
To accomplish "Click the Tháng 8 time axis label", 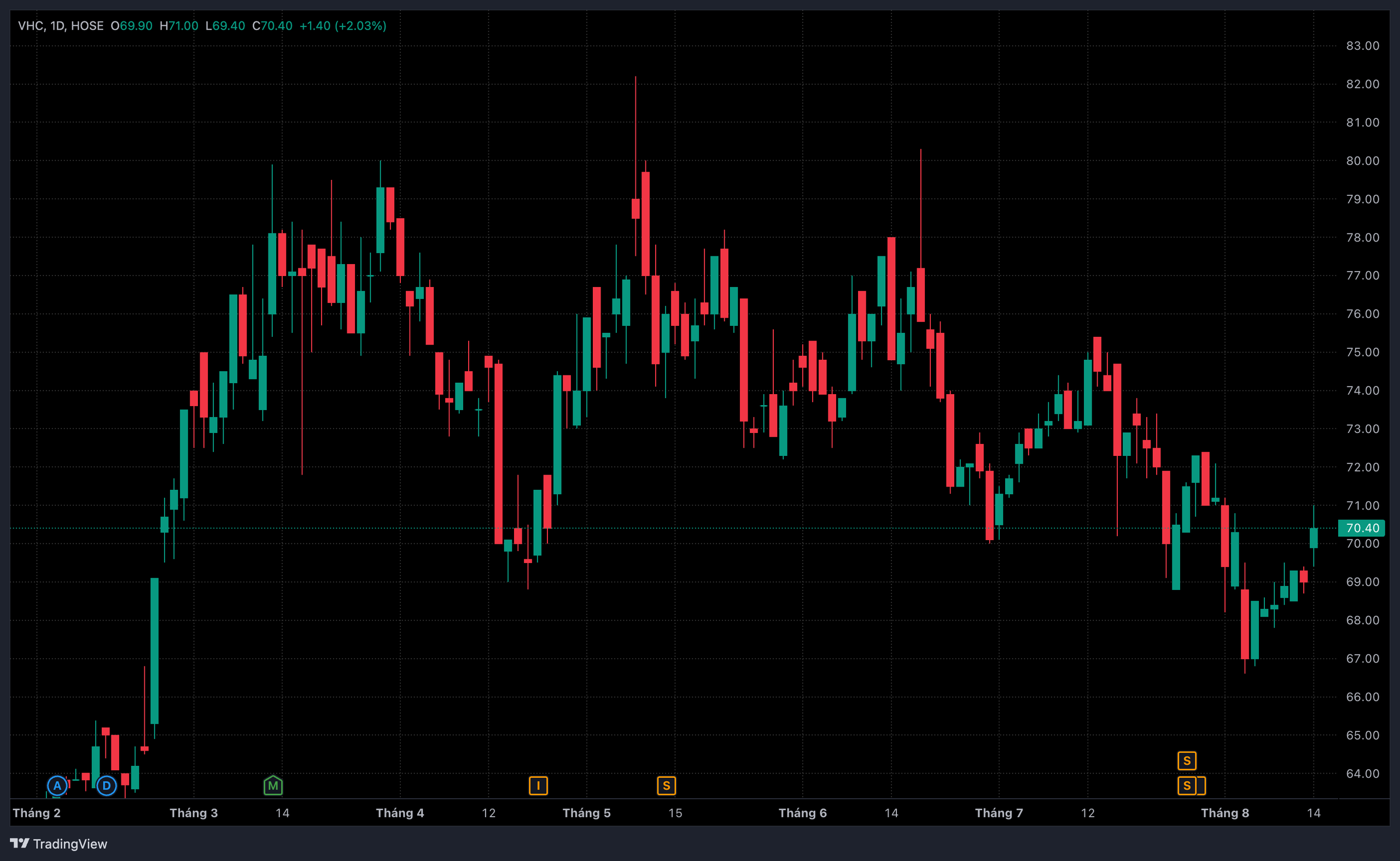I will point(1225,812).
